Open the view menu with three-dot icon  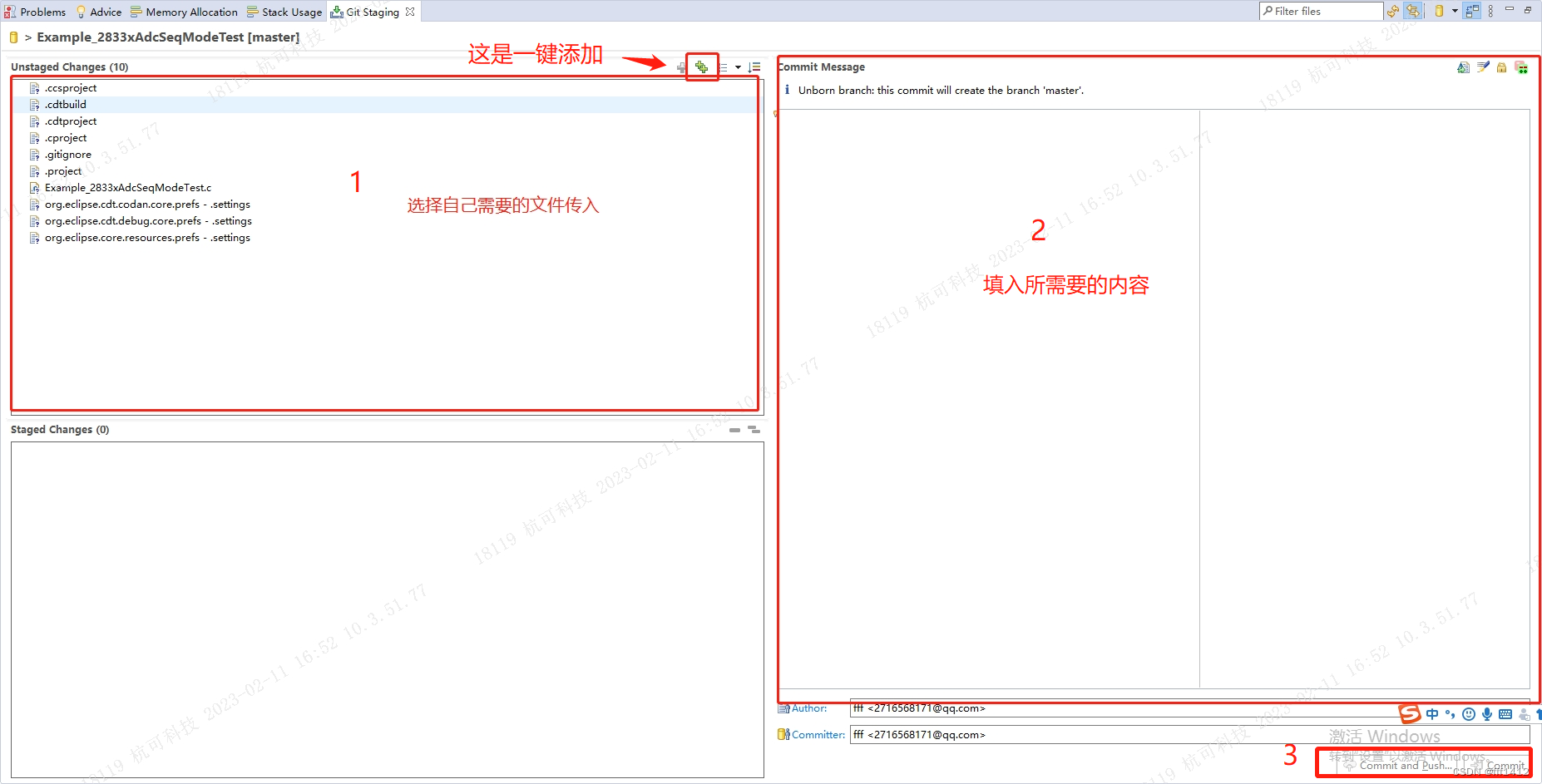tap(1490, 11)
